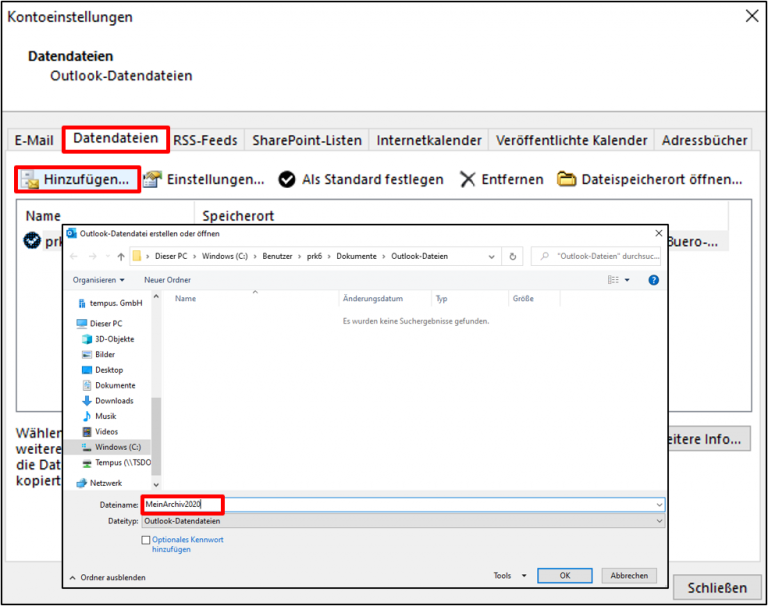This screenshot has height=606, width=768.
Task: Open the Organisieren menu
Action: point(98,280)
